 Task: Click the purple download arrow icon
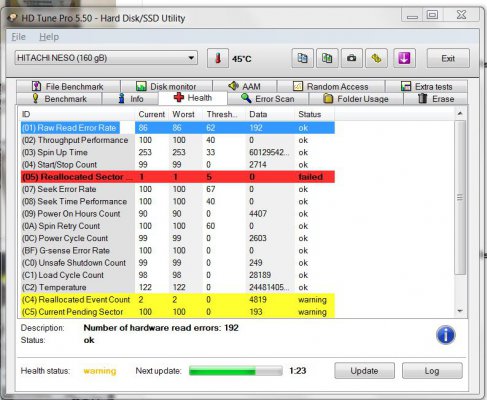click(404, 58)
